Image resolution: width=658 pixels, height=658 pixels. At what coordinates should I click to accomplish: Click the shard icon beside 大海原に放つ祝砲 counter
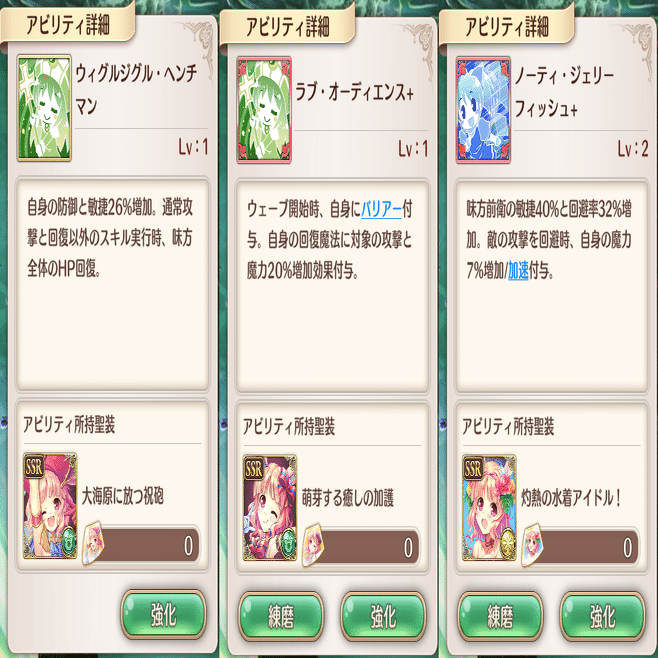coord(94,543)
